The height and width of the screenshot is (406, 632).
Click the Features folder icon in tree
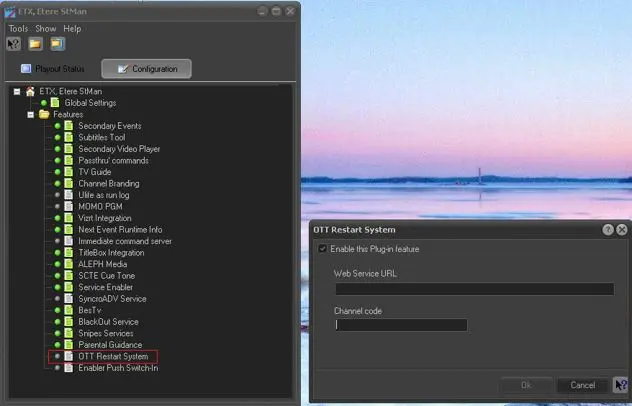pyautogui.click(x=43, y=114)
